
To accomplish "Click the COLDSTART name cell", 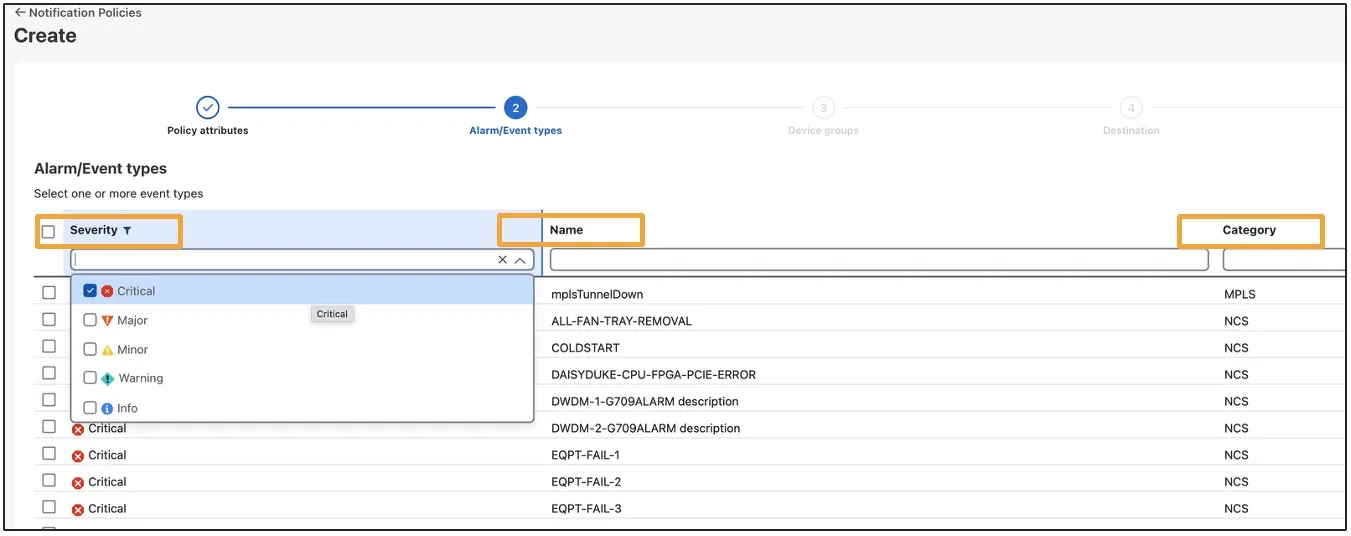I will tap(585, 348).
